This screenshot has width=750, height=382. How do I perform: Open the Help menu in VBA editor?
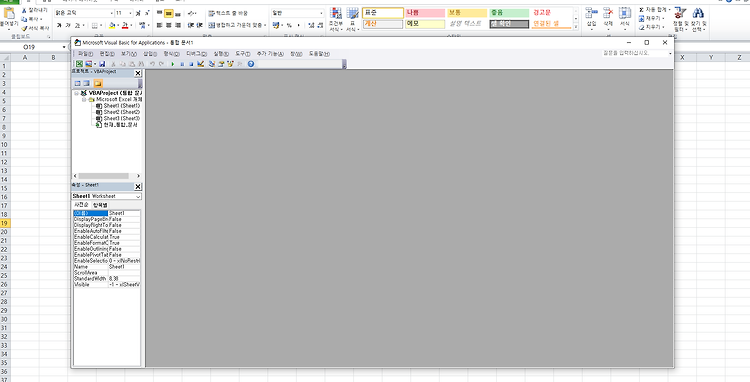[x=319, y=54]
